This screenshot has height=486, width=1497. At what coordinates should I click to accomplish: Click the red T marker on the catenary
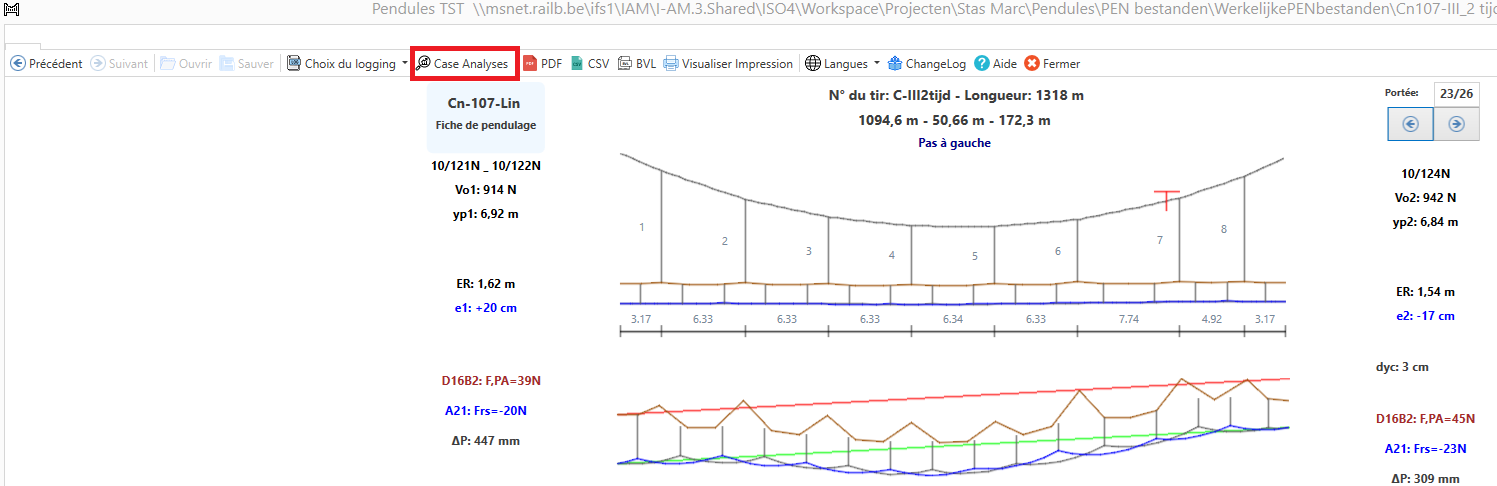click(x=1165, y=198)
